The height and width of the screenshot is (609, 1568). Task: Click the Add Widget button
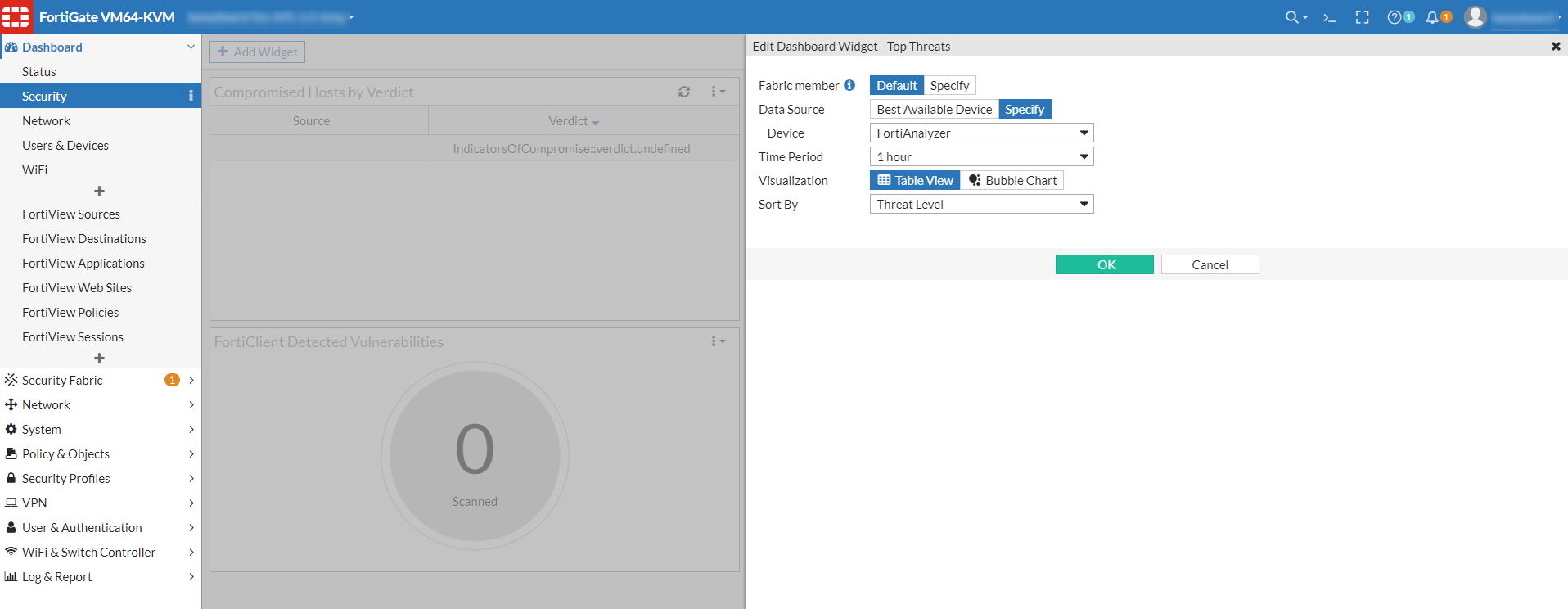257,52
